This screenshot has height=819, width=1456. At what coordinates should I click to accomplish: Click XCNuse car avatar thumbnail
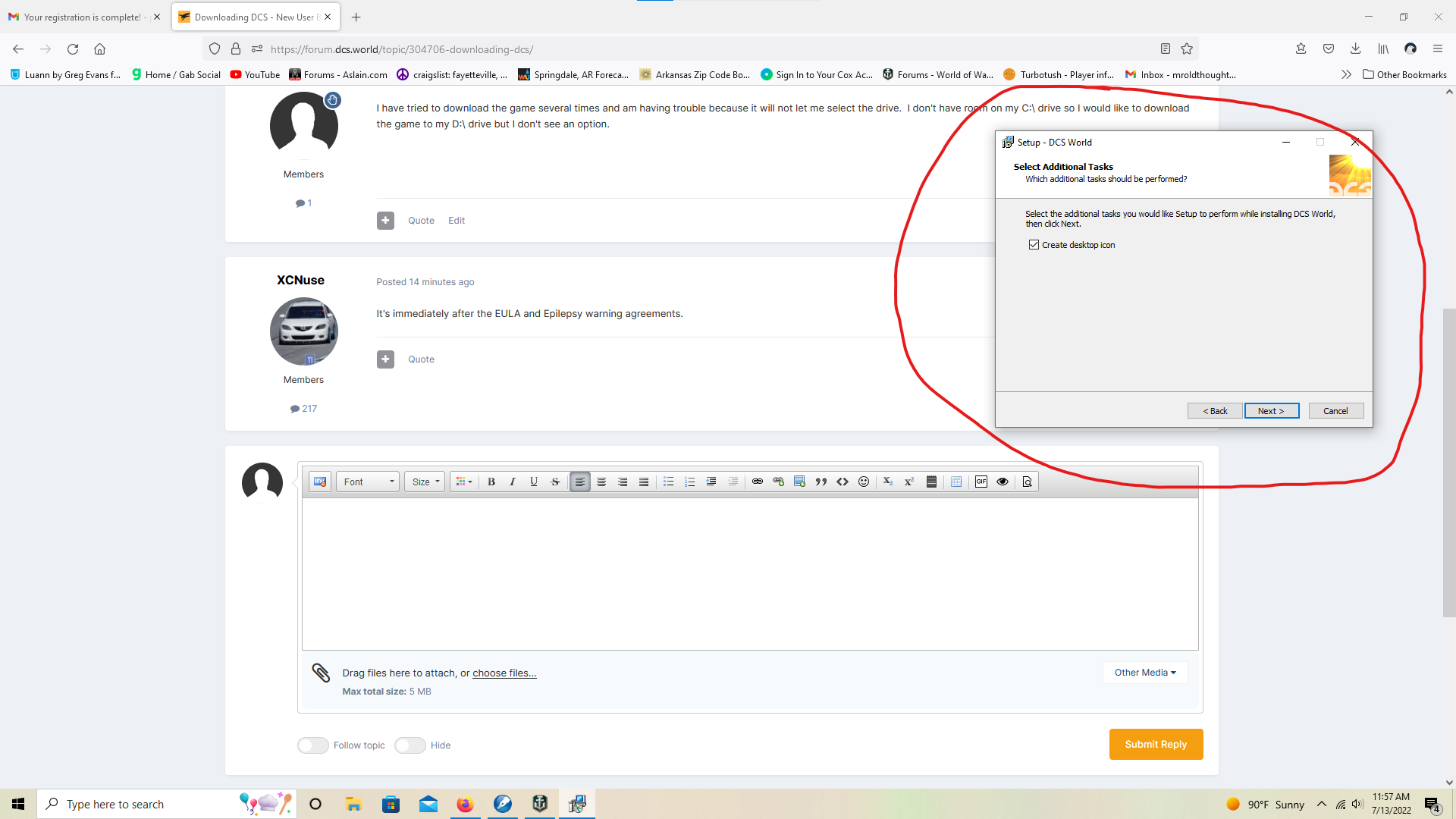[x=303, y=331]
